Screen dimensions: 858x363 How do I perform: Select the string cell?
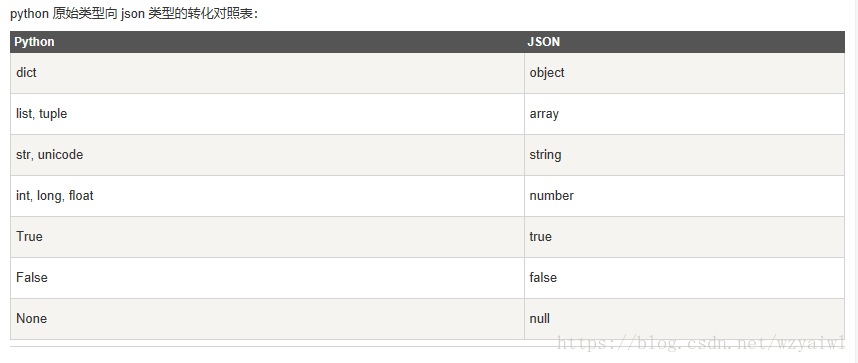tap(684, 155)
